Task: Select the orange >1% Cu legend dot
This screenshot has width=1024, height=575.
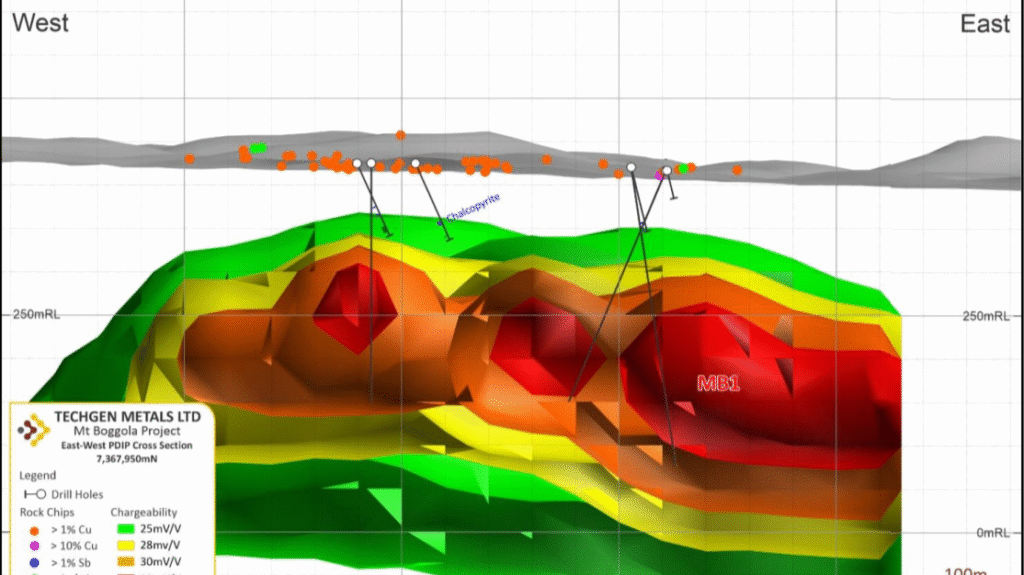Action: tap(36, 528)
